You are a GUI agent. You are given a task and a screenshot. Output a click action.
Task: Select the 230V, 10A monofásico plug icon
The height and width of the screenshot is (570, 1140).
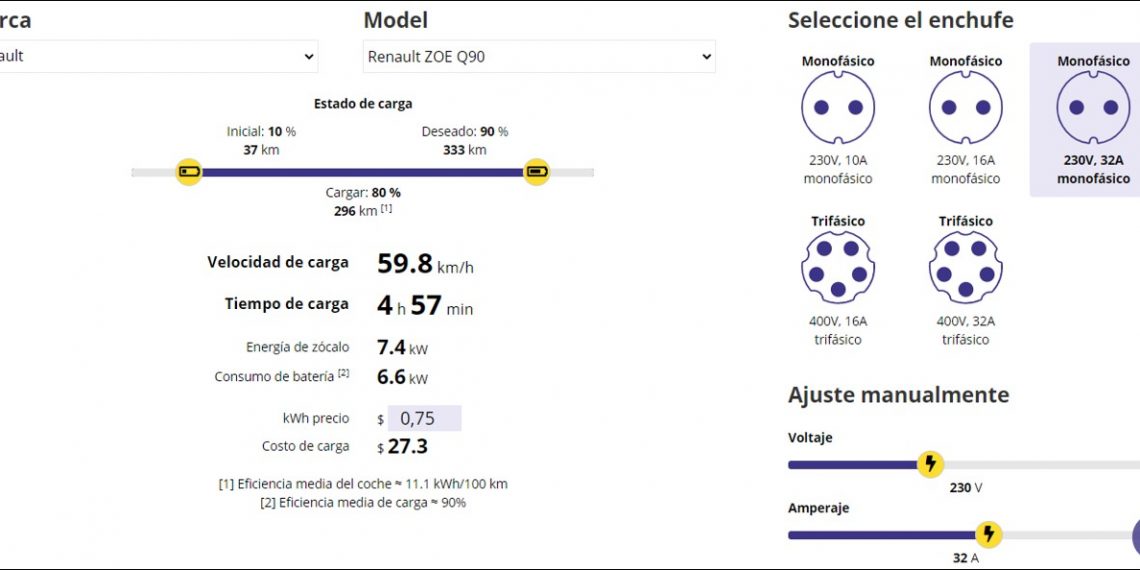pyautogui.click(x=837, y=108)
